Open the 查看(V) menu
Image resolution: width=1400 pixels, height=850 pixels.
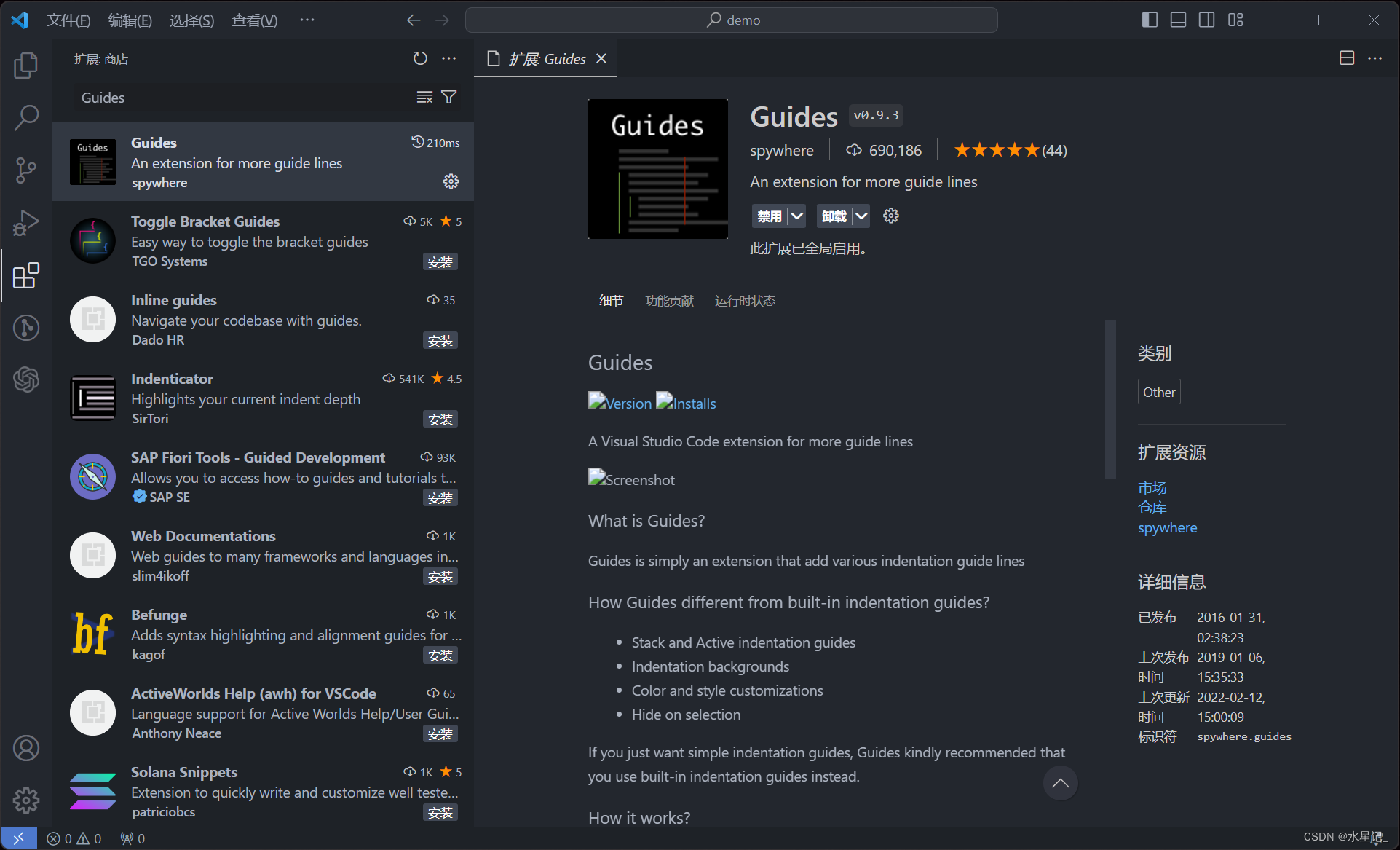255,20
